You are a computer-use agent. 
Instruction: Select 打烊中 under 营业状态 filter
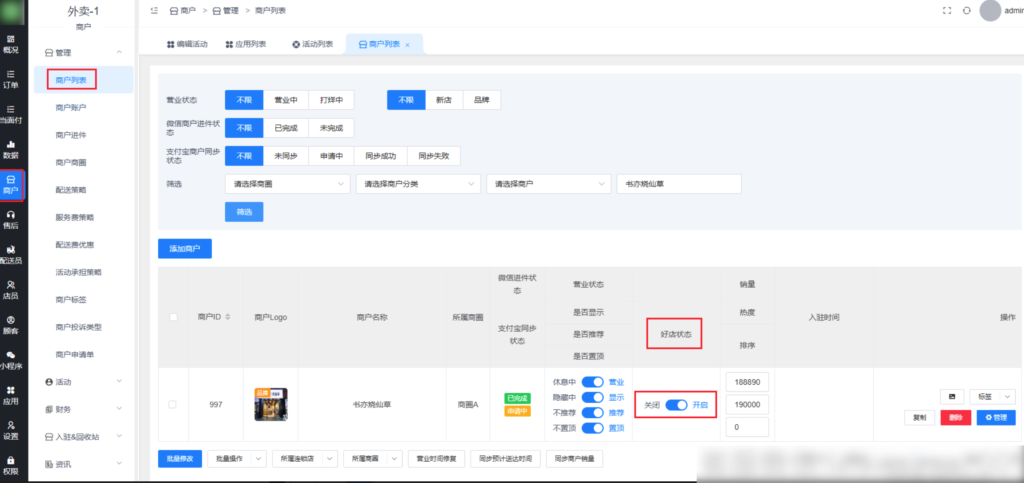point(331,100)
